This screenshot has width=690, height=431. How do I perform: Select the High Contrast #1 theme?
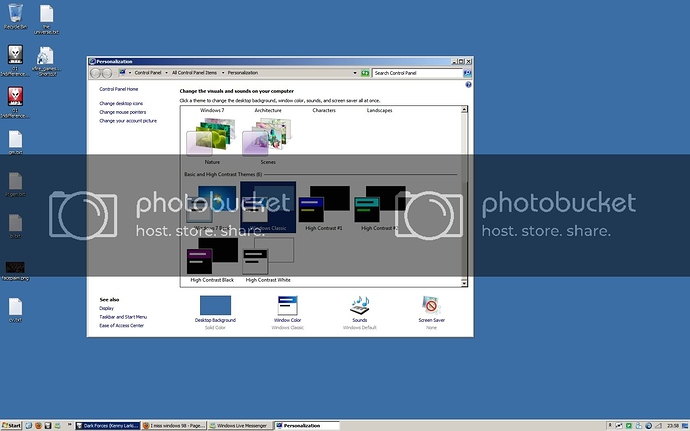tap(323, 207)
